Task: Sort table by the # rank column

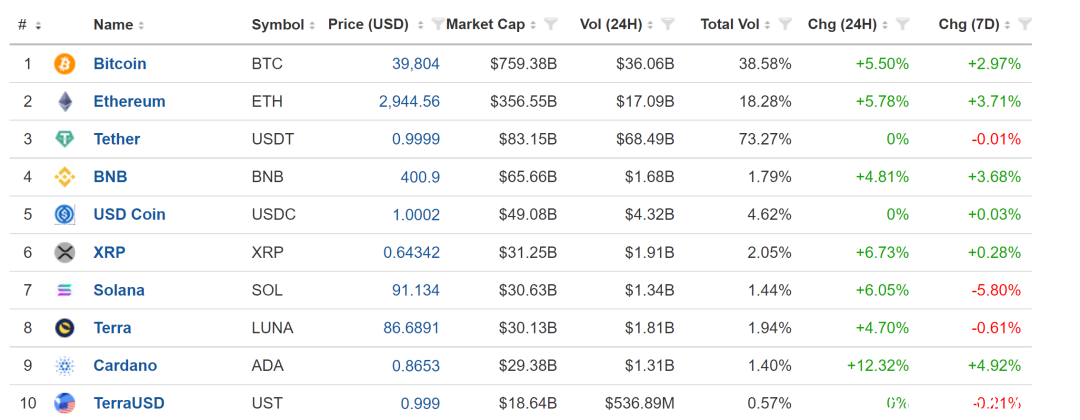Action: point(30,25)
